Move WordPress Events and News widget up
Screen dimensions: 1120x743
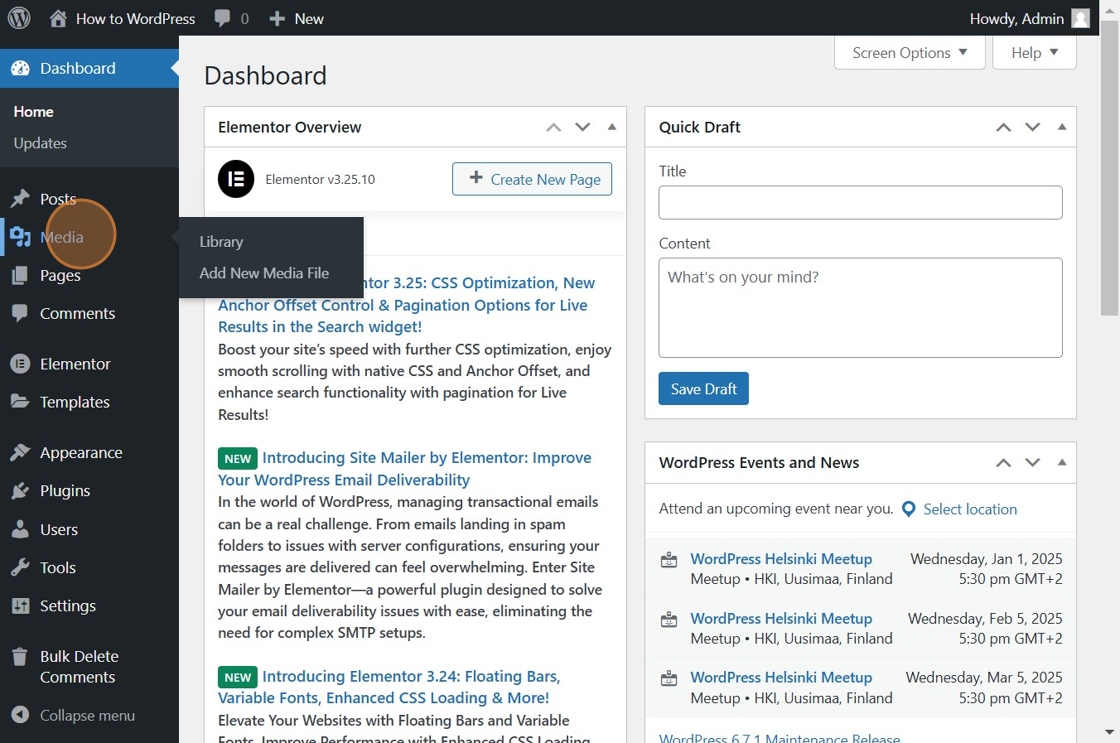tap(1004, 462)
